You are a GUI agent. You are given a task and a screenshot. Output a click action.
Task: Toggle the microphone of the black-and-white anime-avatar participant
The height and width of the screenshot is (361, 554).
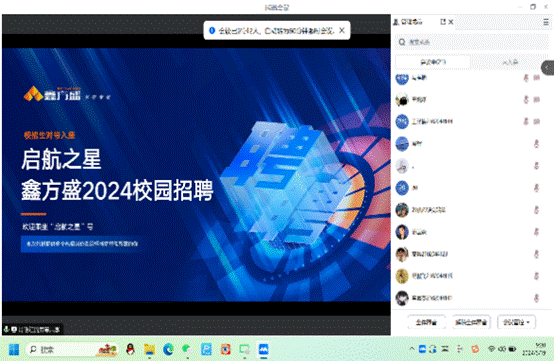[x=536, y=298]
